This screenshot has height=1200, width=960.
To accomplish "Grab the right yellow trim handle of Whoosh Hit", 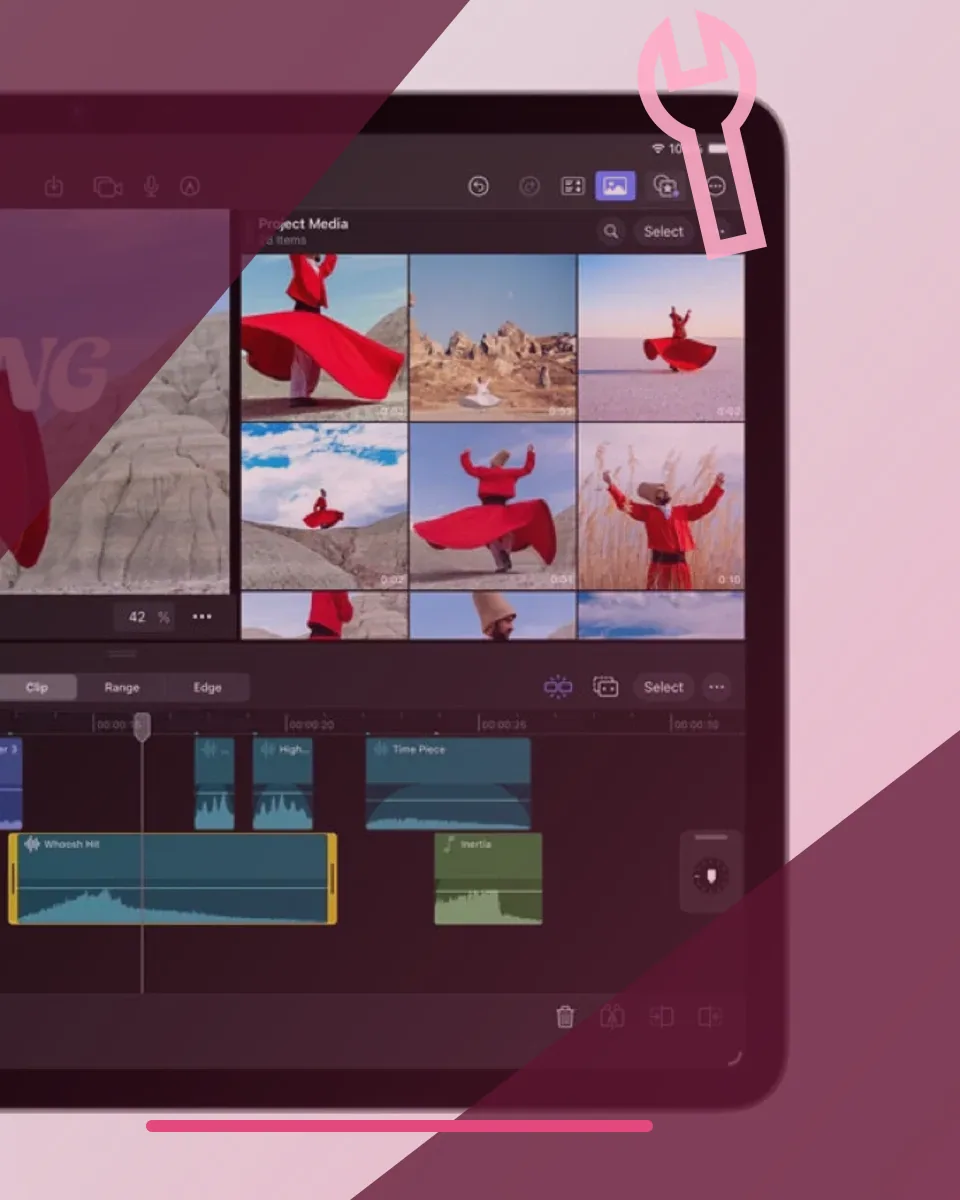I will coord(332,879).
